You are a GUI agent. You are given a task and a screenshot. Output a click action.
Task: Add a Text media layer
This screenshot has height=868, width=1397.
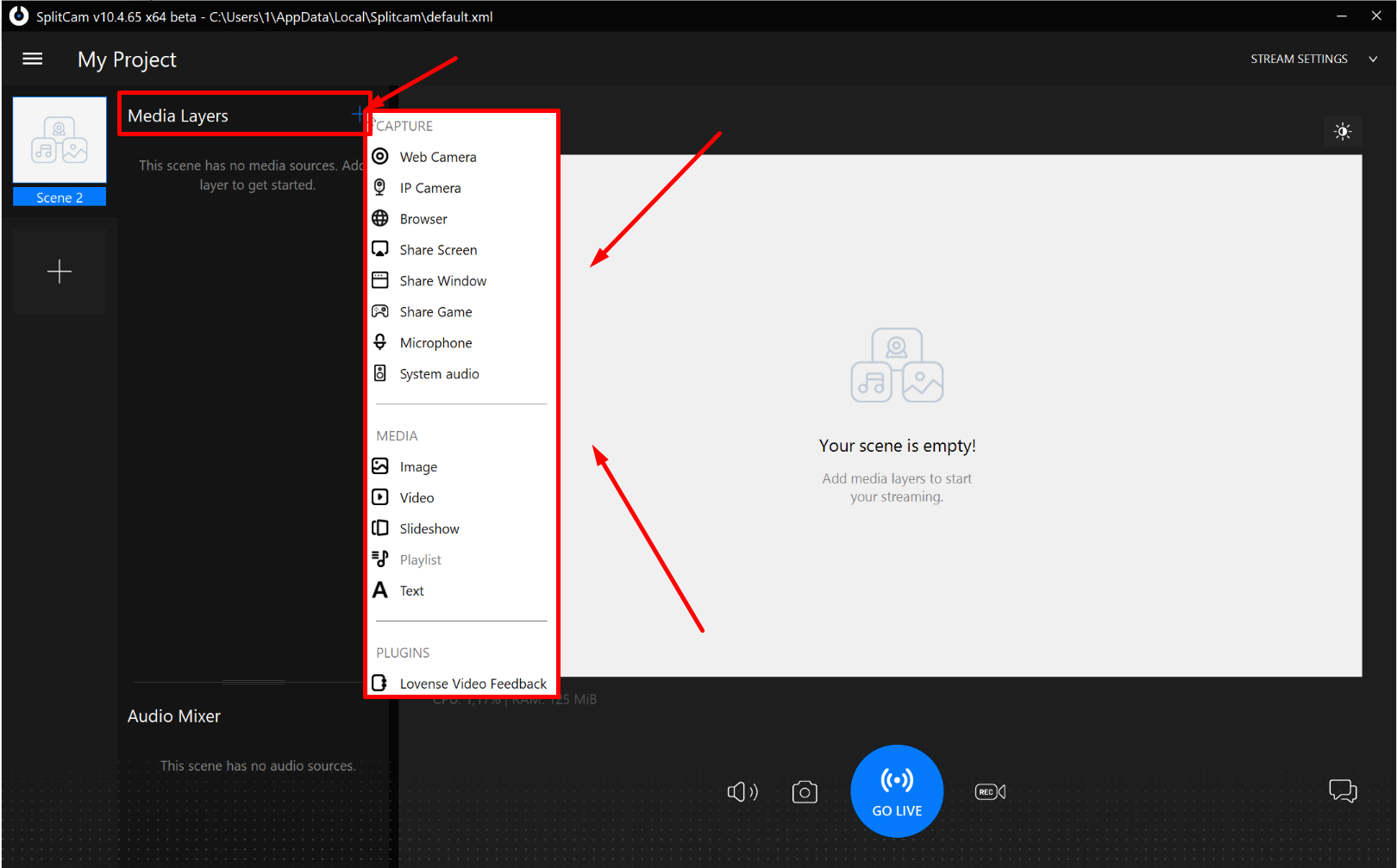point(411,590)
